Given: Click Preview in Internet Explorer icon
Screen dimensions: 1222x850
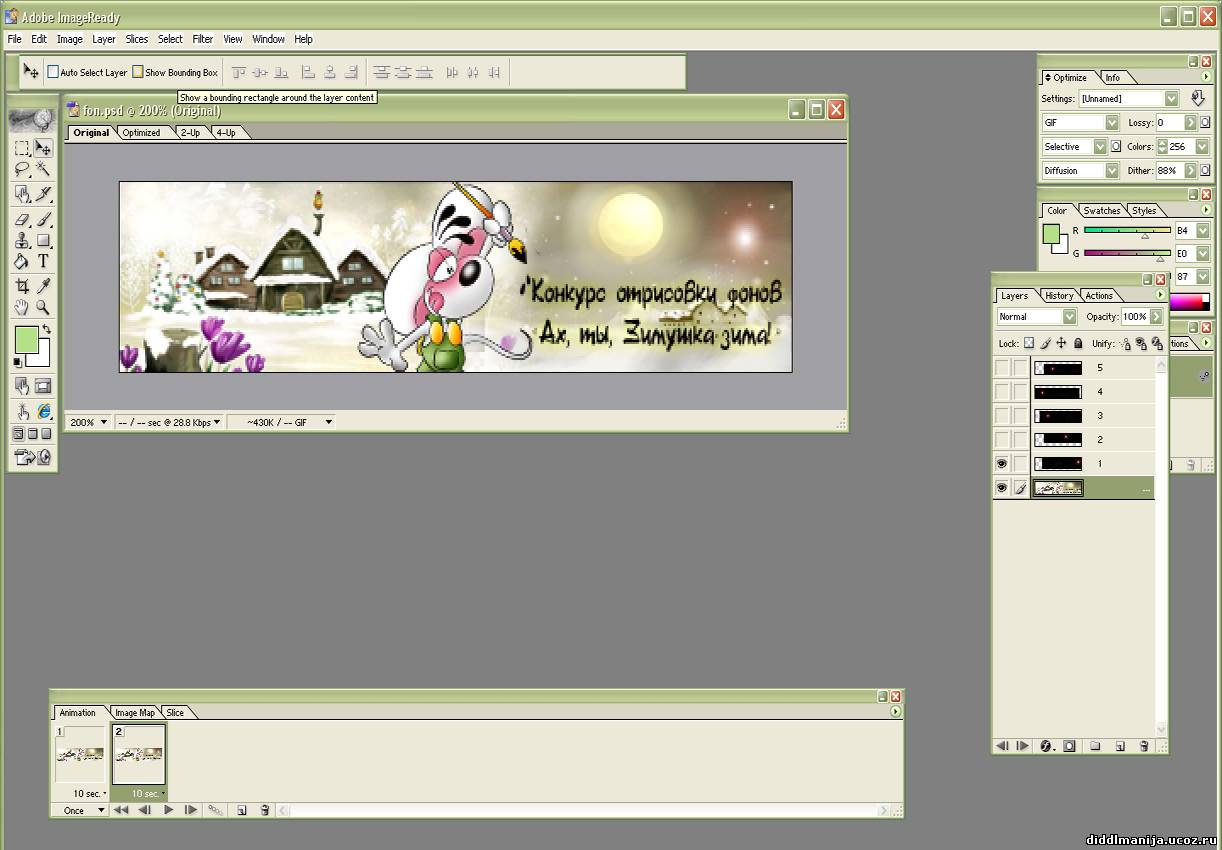Looking at the screenshot, I should pyautogui.click(x=43, y=411).
